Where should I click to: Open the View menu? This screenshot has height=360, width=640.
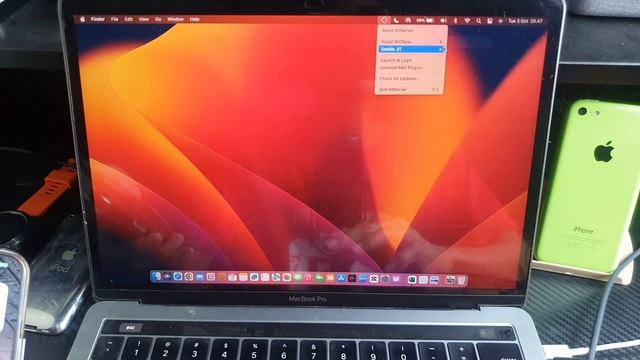click(x=144, y=19)
